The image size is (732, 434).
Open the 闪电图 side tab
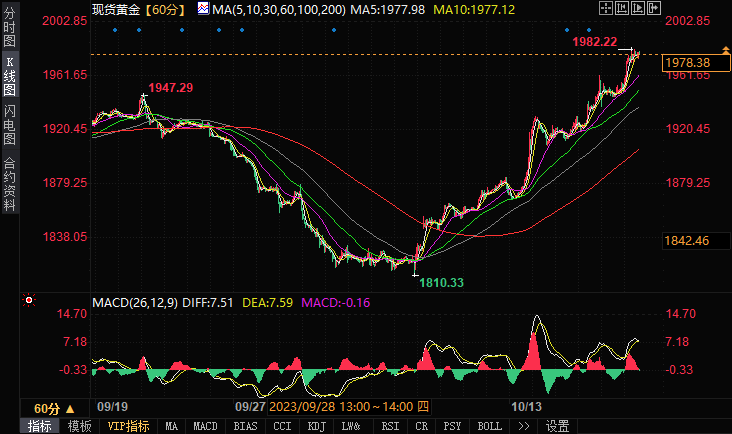9,125
